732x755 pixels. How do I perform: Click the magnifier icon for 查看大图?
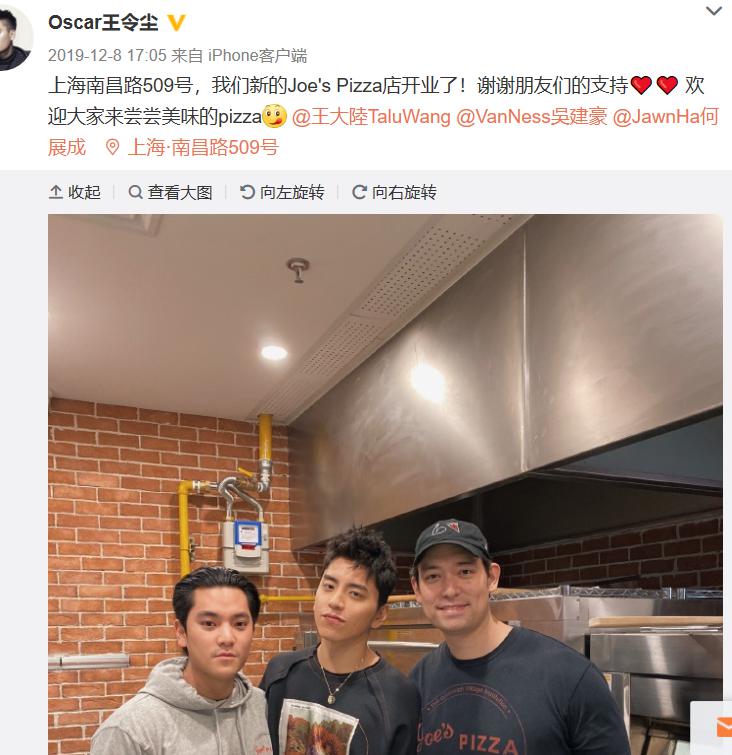[135, 192]
